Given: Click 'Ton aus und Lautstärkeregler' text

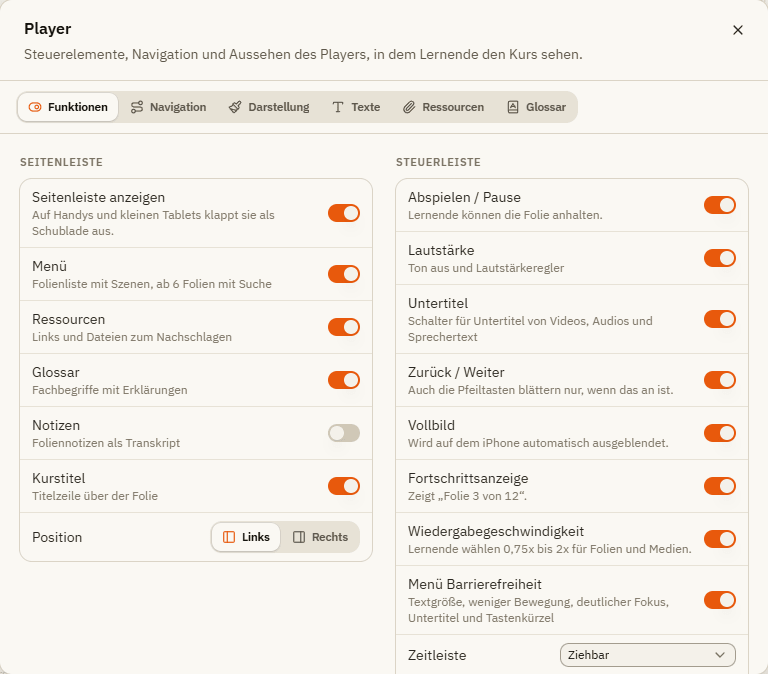Looking at the screenshot, I should pyautogui.click(x=486, y=268).
